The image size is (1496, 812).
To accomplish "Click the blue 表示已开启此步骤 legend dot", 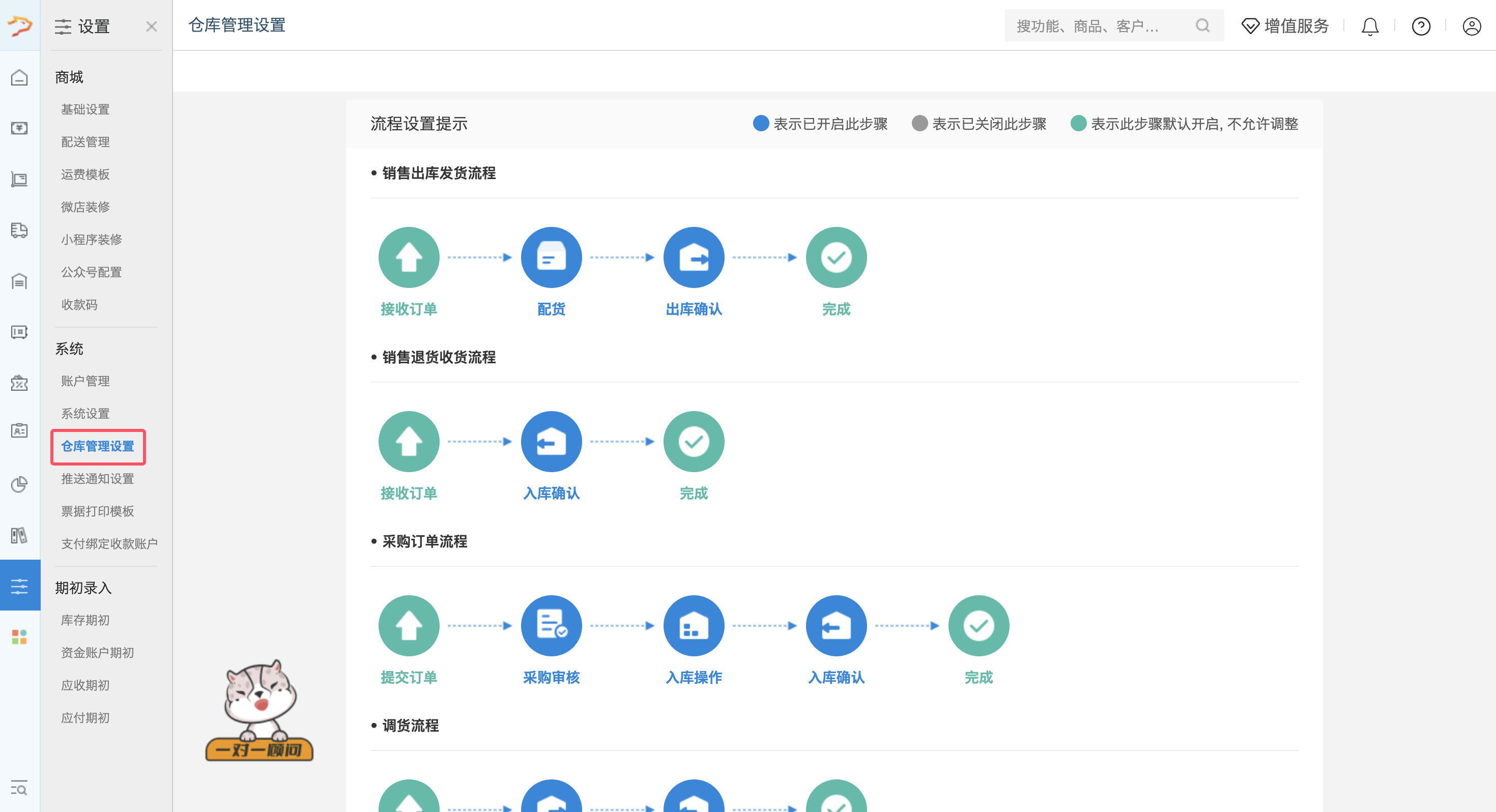I will (761, 123).
